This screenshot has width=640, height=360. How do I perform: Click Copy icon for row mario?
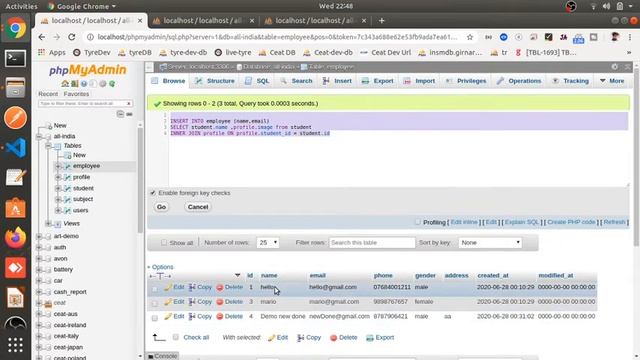coord(192,302)
